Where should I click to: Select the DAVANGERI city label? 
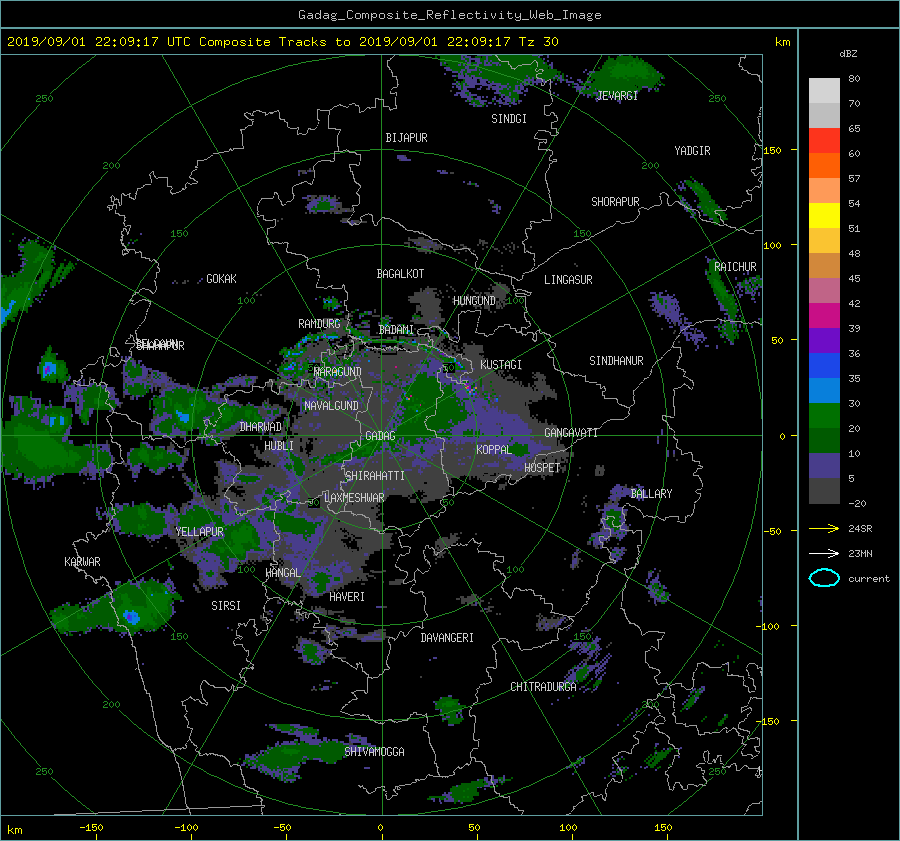tap(447, 638)
